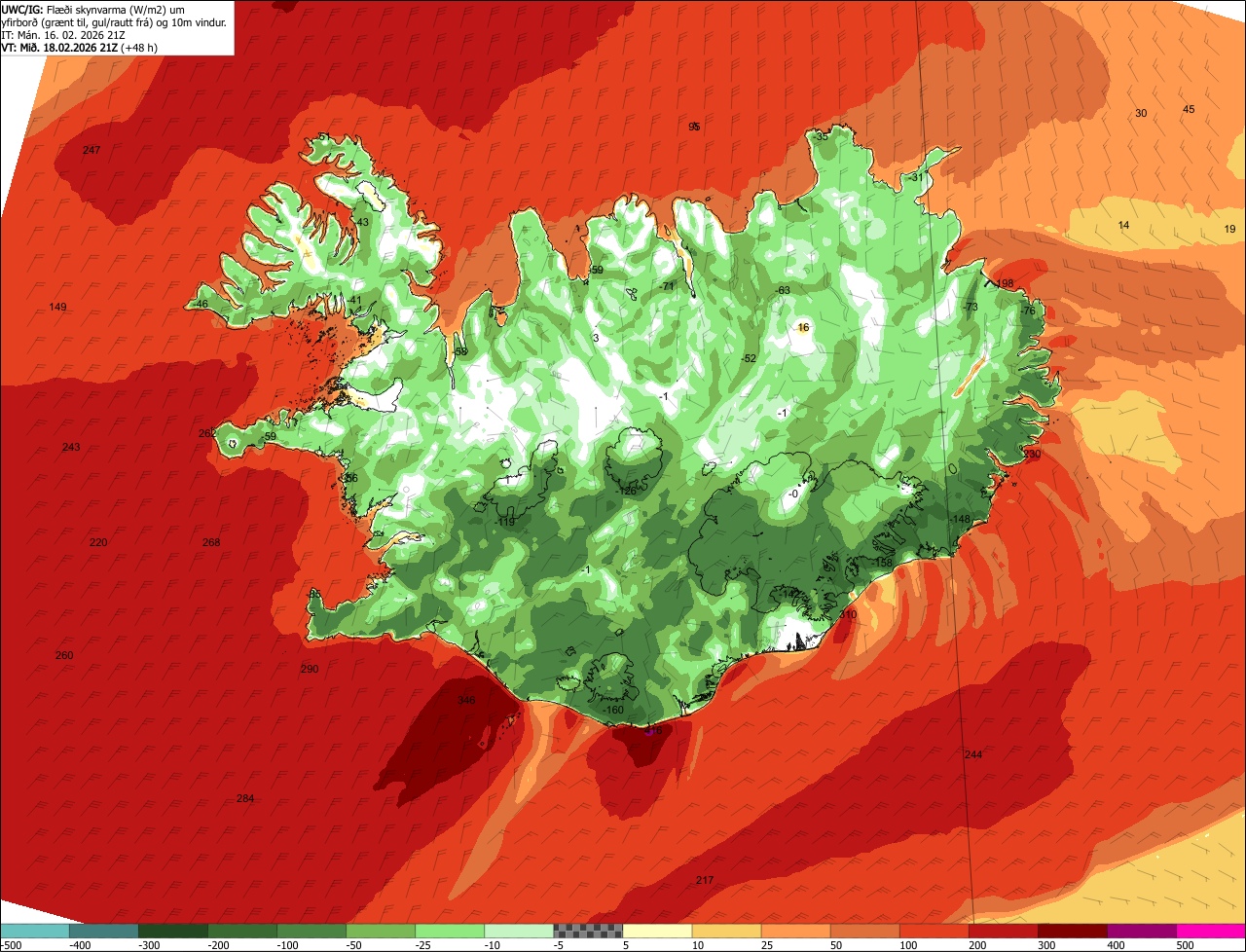Click the '-158' value in southeast Iceland
Image resolution: width=1246 pixels, height=952 pixels.
click(882, 563)
